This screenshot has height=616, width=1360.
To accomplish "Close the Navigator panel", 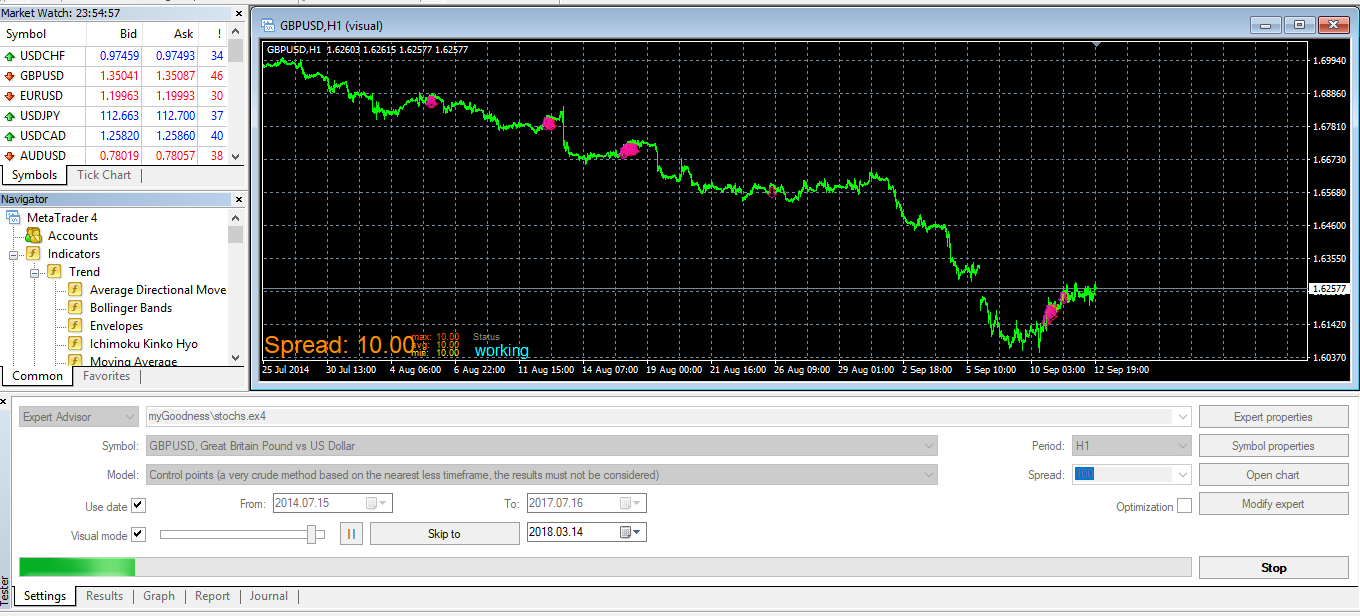I will 237,199.
